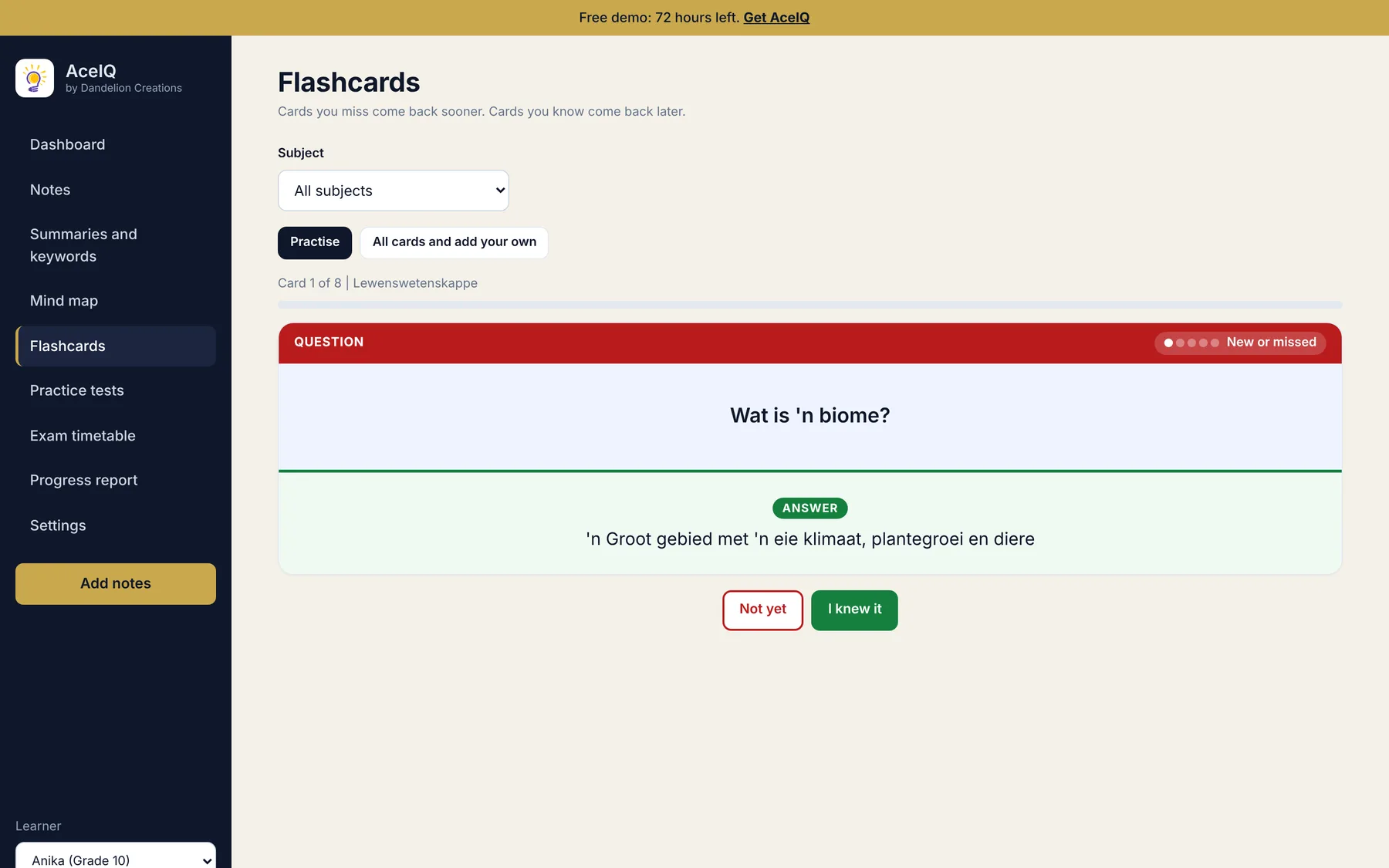Click the ANSWER label badge
The image size is (1389, 868).
(810, 508)
